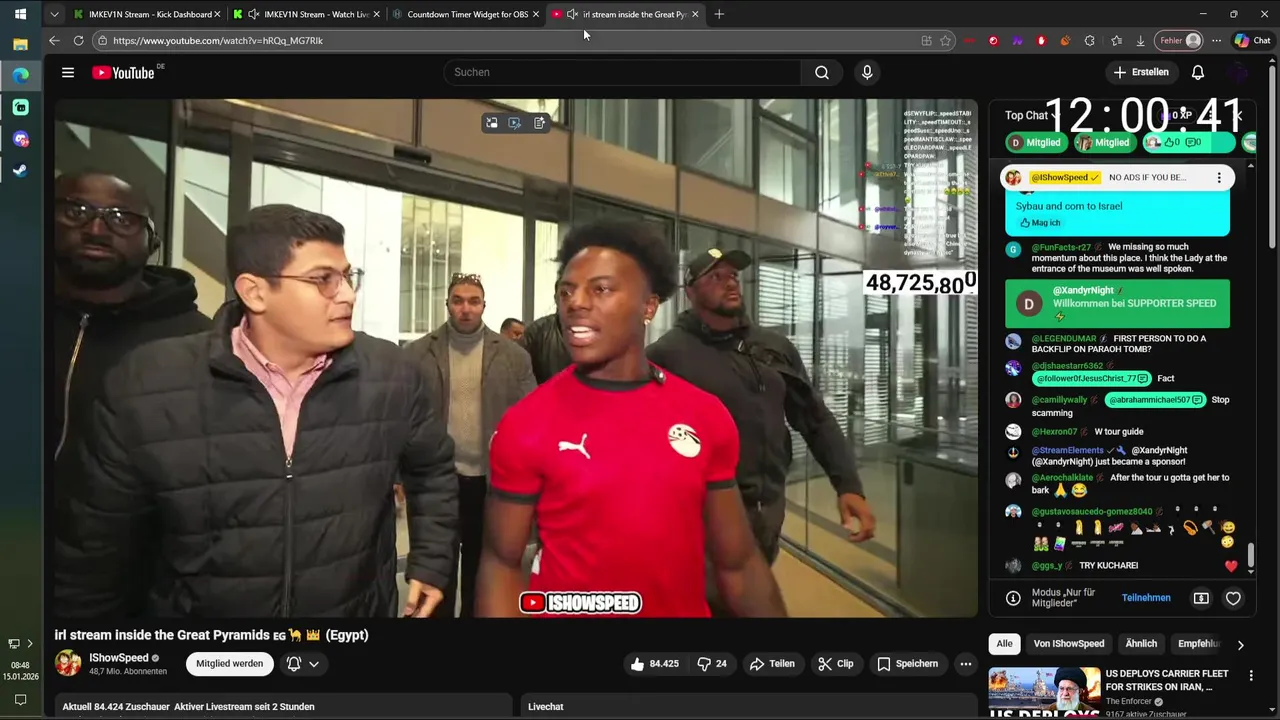Select the Alle filter chip
This screenshot has height=720, width=1280.
tap(1004, 644)
